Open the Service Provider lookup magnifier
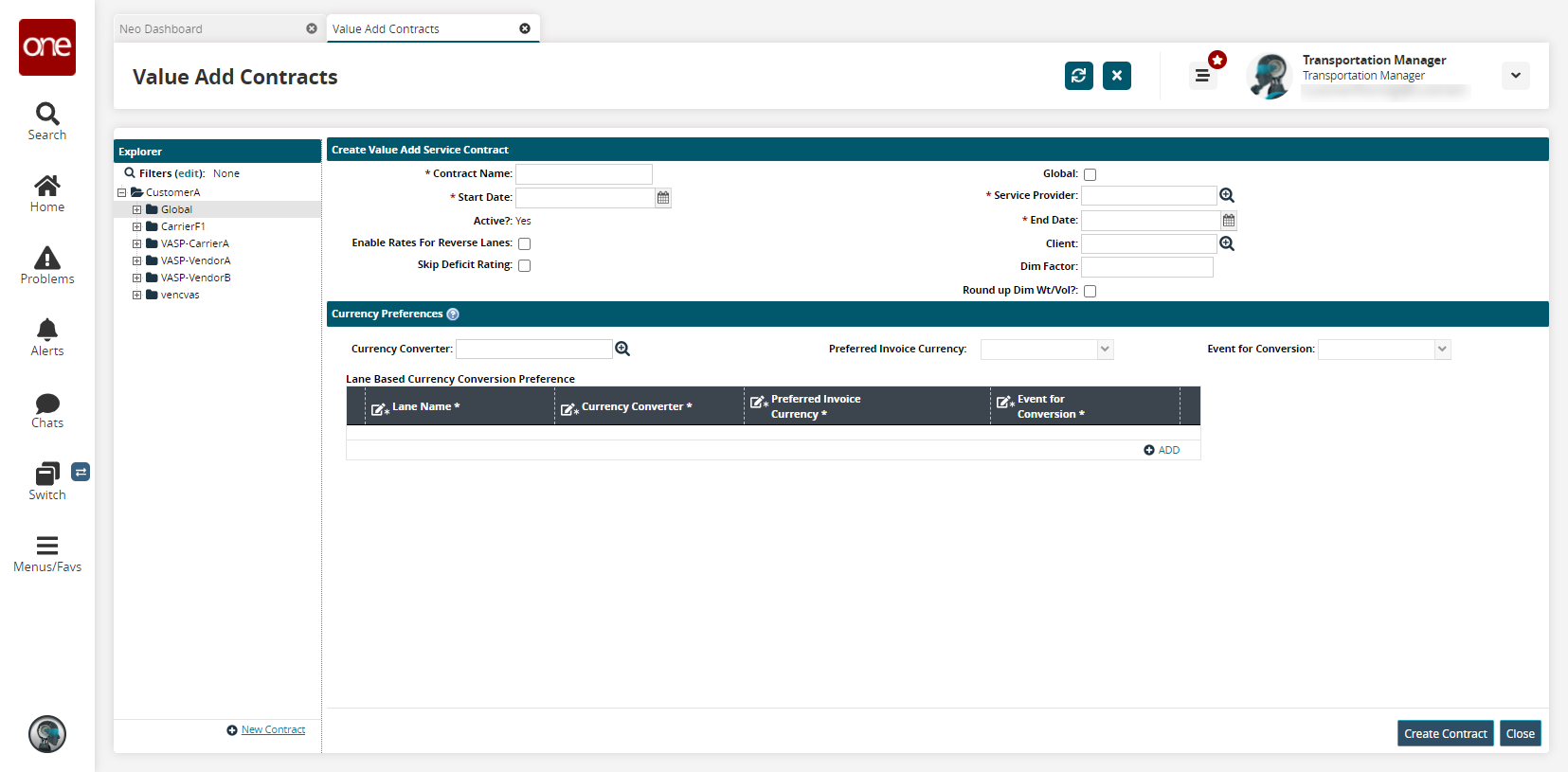The image size is (1568, 772). point(1227,195)
